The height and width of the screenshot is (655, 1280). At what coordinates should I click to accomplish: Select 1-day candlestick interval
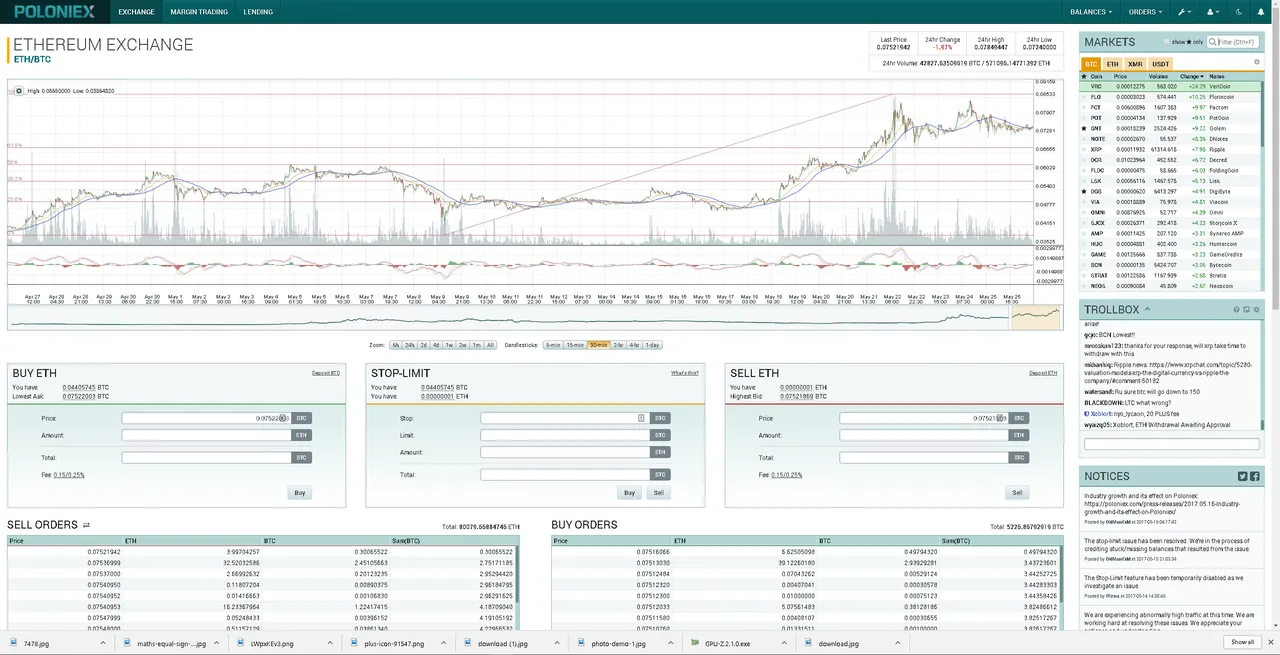pyautogui.click(x=652, y=345)
